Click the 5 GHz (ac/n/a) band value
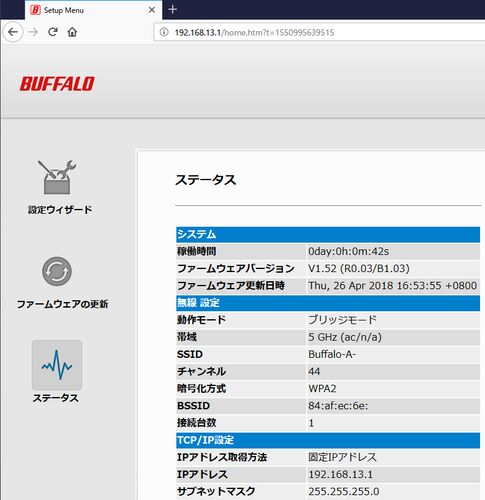Screen dimensions: 485x500 (x=345, y=337)
